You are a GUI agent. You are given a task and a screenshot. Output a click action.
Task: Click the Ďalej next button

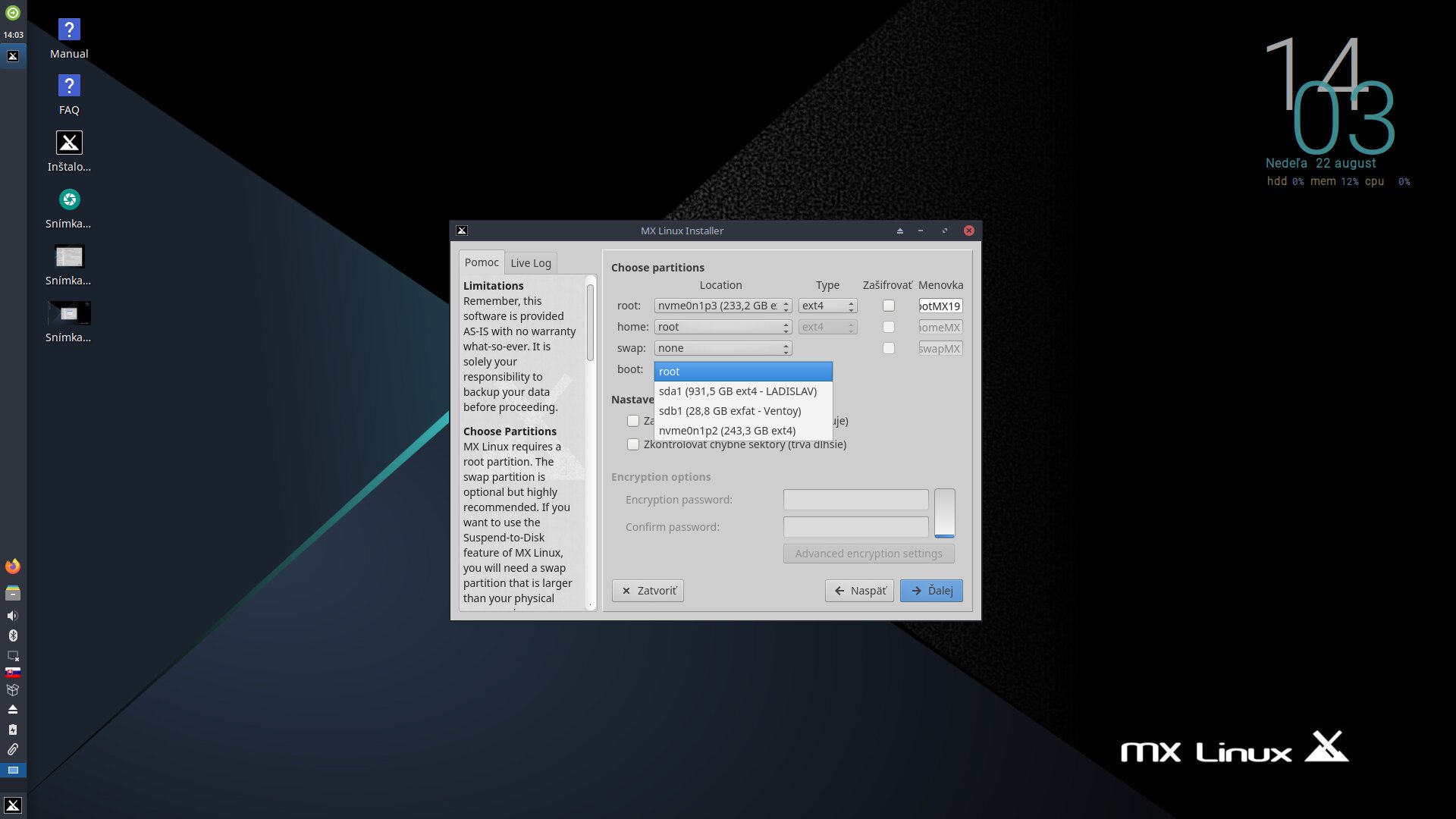point(931,591)
